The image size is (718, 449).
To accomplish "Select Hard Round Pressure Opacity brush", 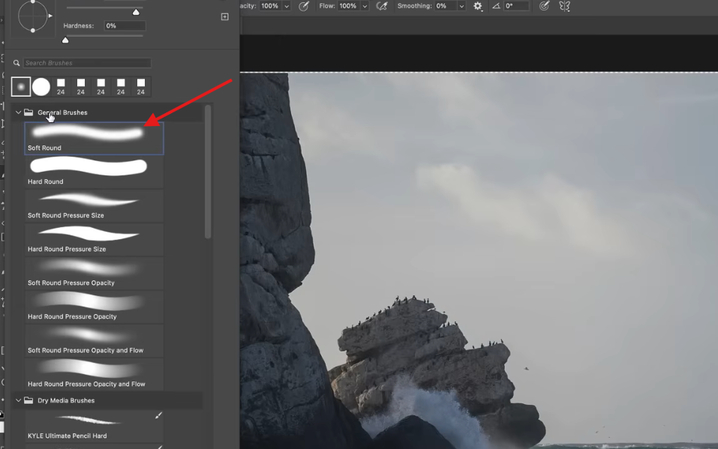I will [94, 307].
